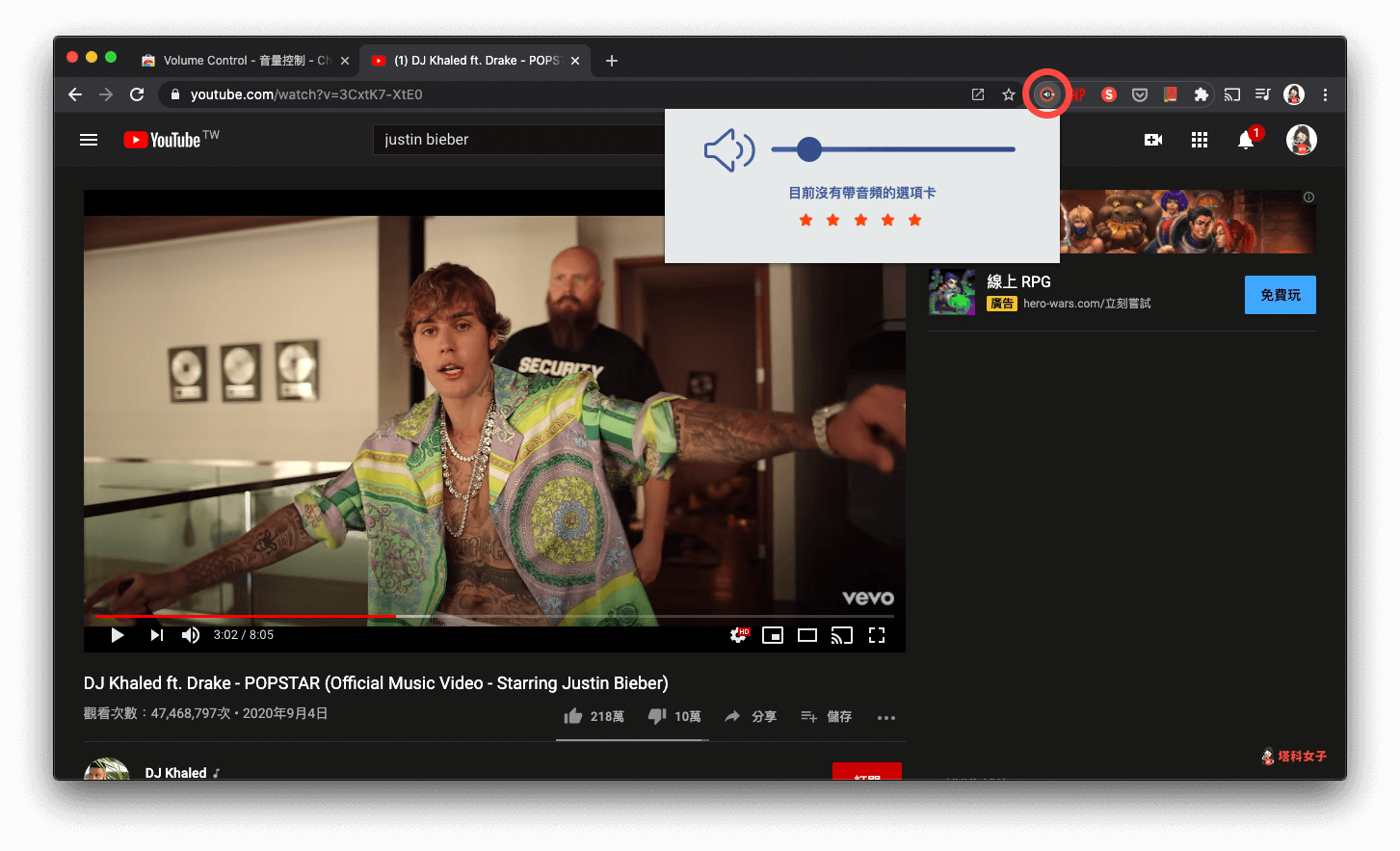The image size is (1400, 851).
Task: Select the DJ Khaled video tab
Action: pyautogui.click(x=471, y=60)
